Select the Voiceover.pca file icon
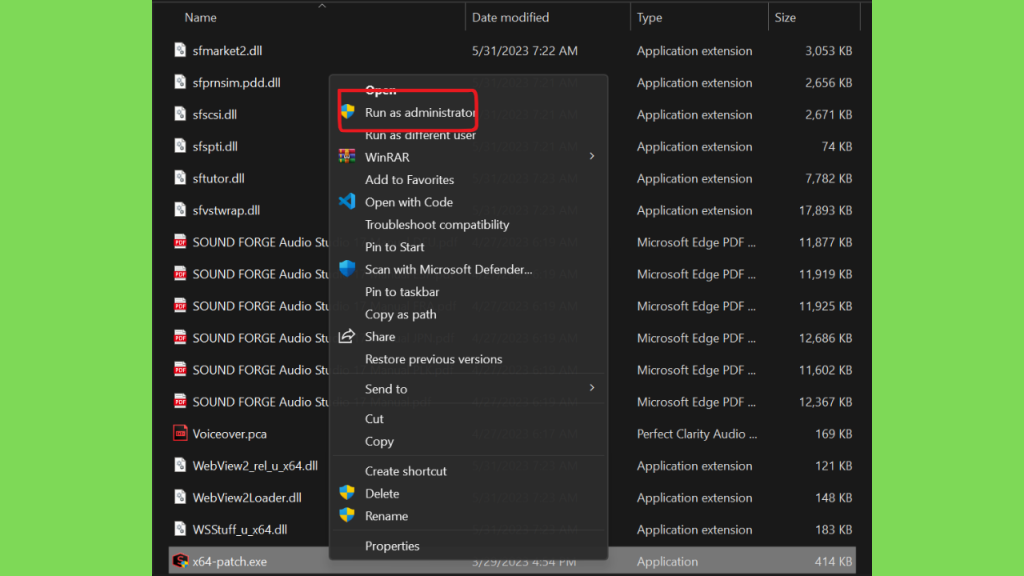The width and height of the screenshot is (1024, 576). tap(180, 434)
